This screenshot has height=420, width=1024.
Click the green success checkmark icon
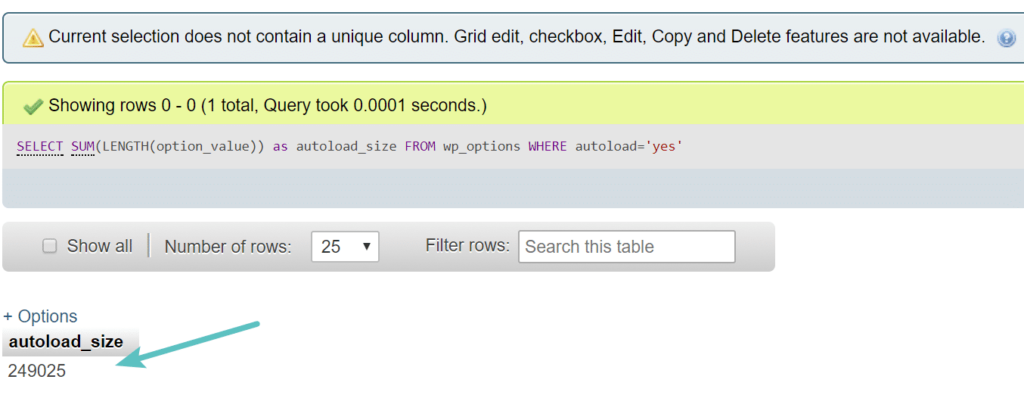coord(33,105)
